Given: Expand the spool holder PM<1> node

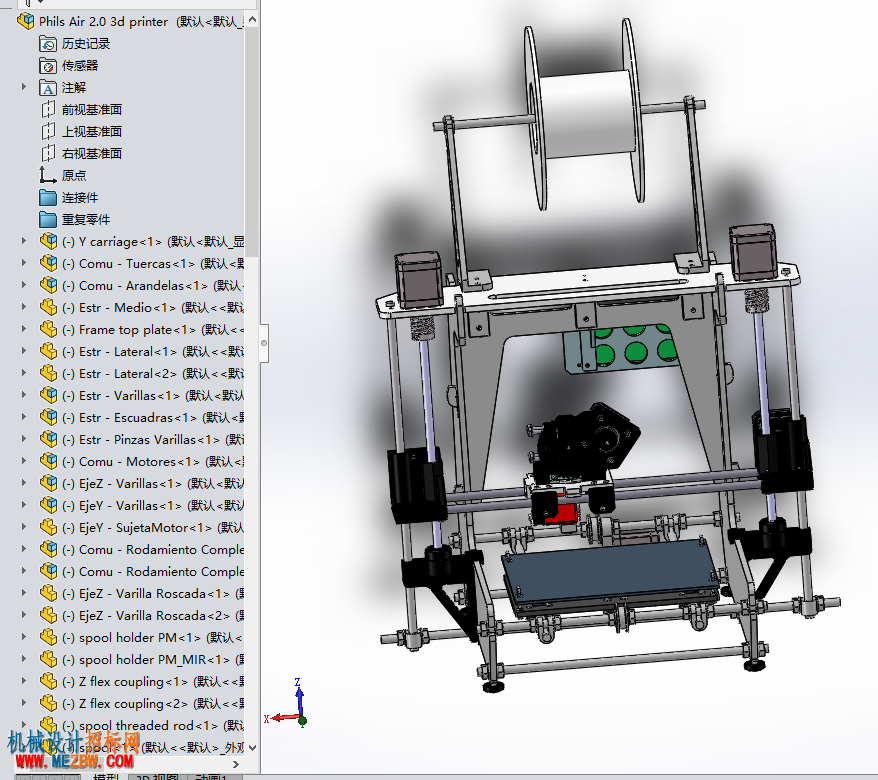Looking at the screenshot, I should [24, 637].
